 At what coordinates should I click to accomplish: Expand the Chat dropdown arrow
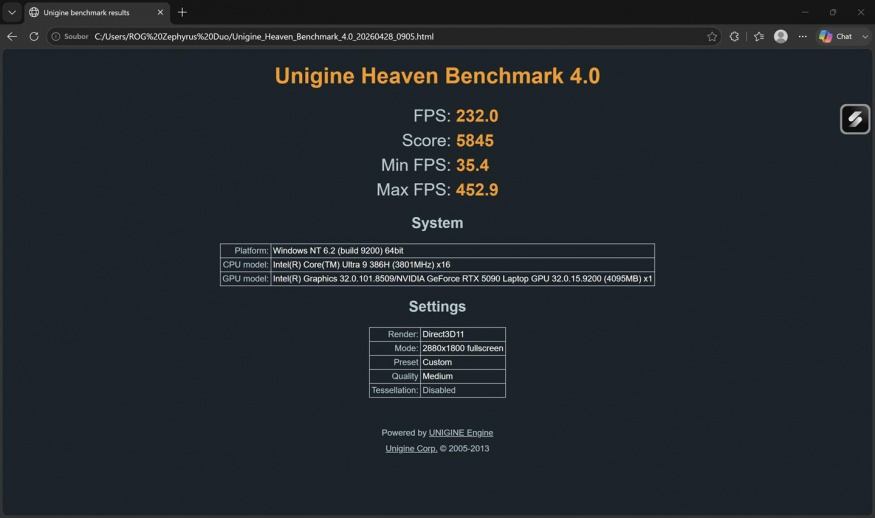click(865, 36)
